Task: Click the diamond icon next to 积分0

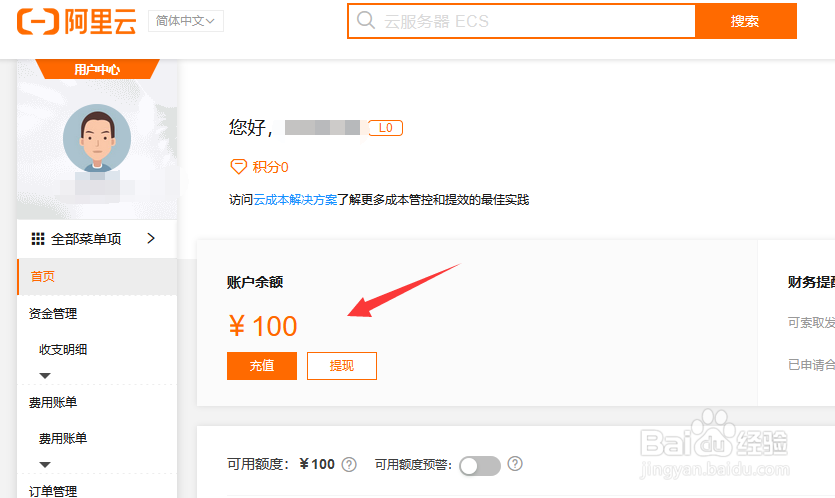Action: pyautogui.click(x=238, y=167)
